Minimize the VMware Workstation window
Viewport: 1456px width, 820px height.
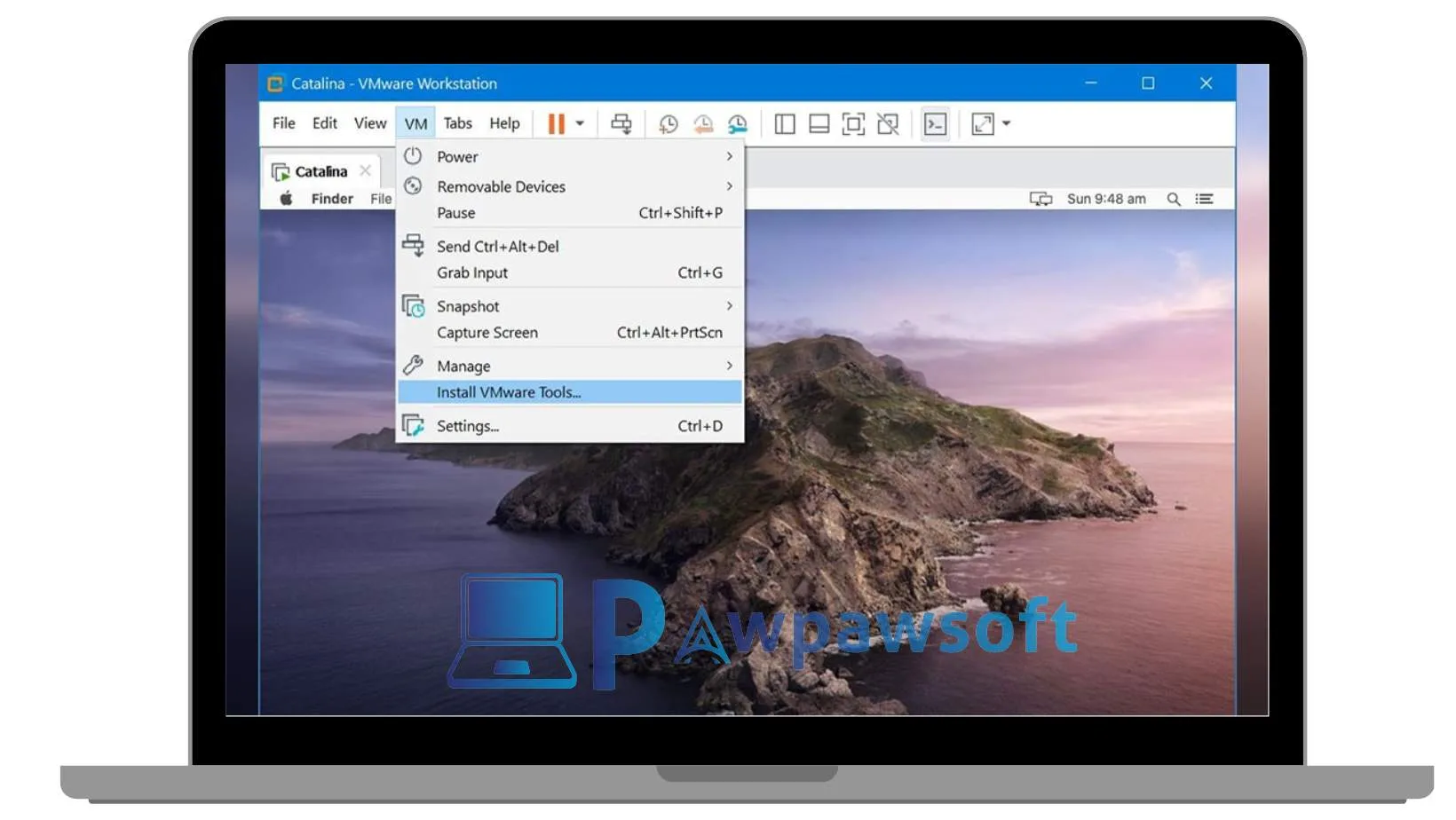click(x=1091, y=83)
